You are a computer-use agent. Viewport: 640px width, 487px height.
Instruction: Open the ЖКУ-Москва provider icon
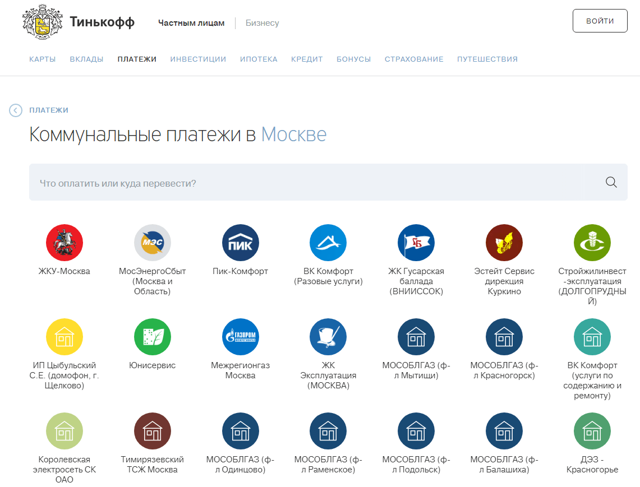tap(64, 242)
